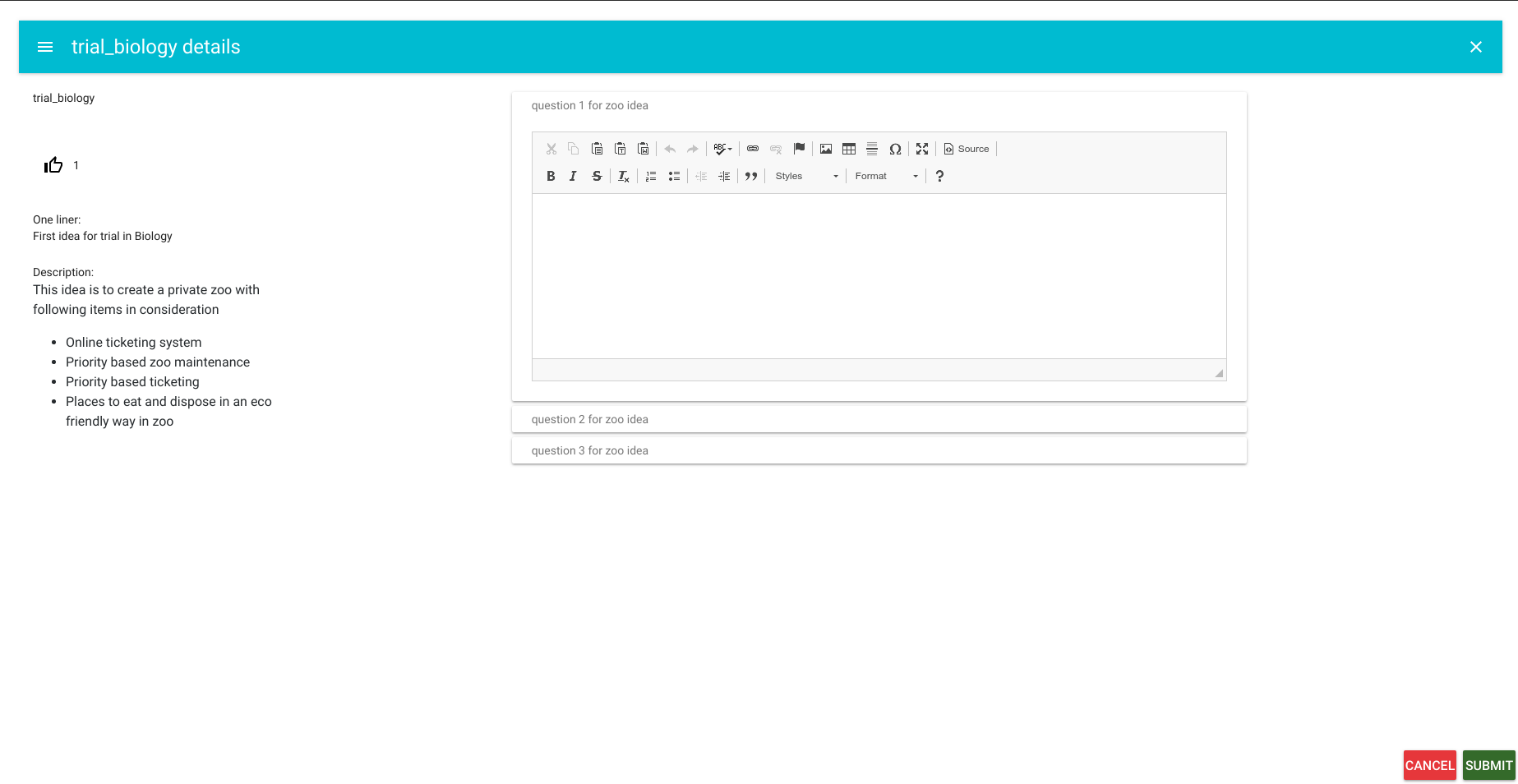Click the Cut icon in editor toolbar
This screenshot has width=1518, height=784.
tap(551, 149)
